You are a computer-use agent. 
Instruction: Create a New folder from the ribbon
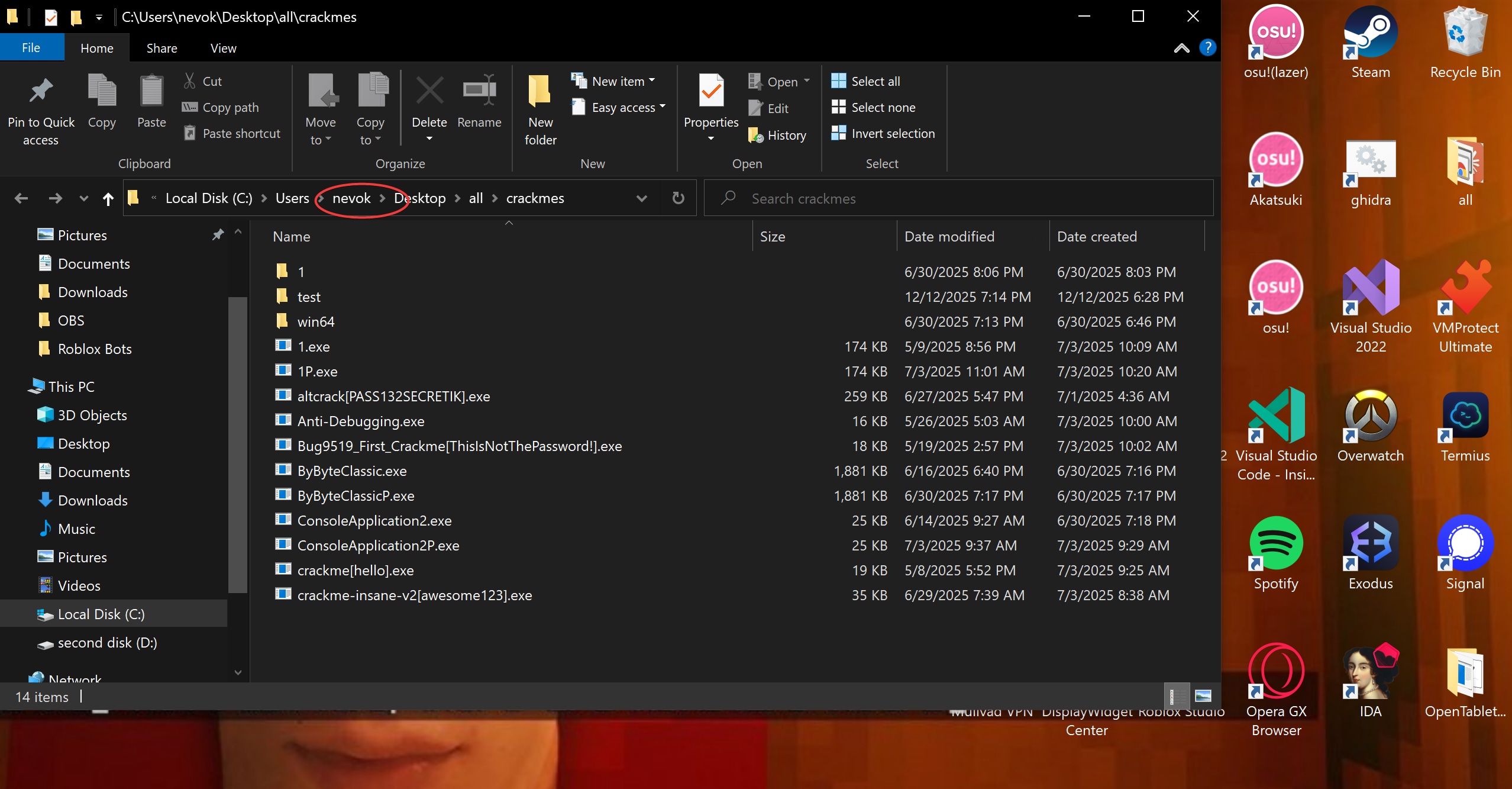click(x=539, y=92)
